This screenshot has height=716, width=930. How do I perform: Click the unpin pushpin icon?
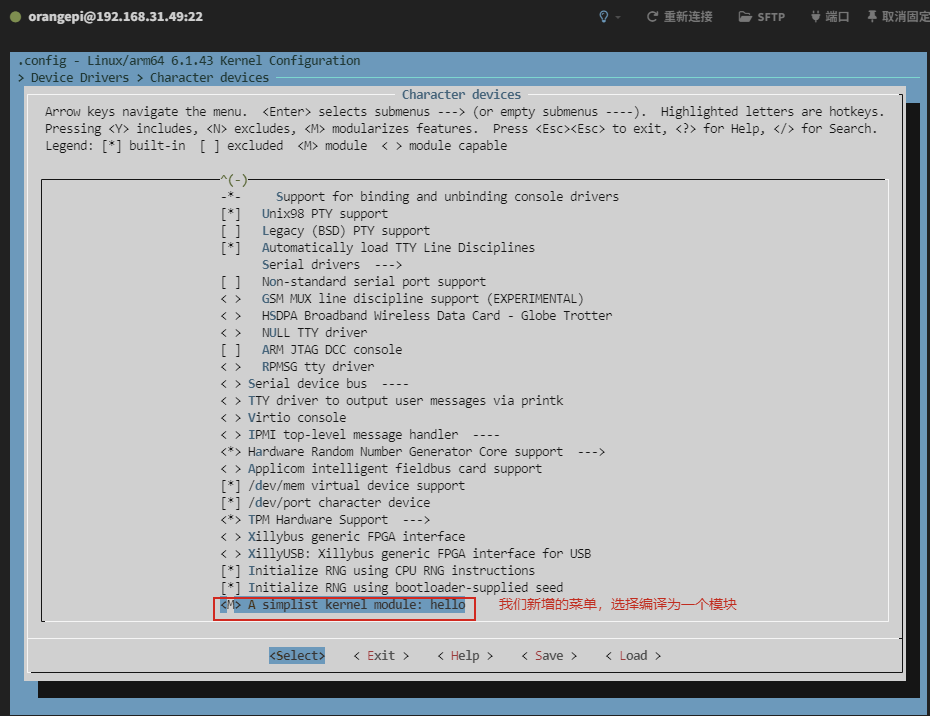point(872,17)
